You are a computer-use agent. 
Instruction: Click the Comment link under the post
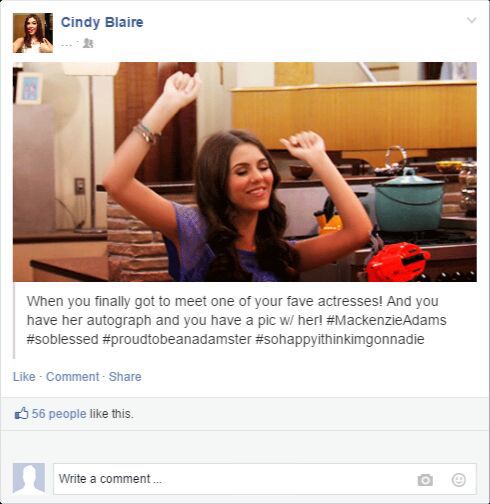[x=72, y=377]
